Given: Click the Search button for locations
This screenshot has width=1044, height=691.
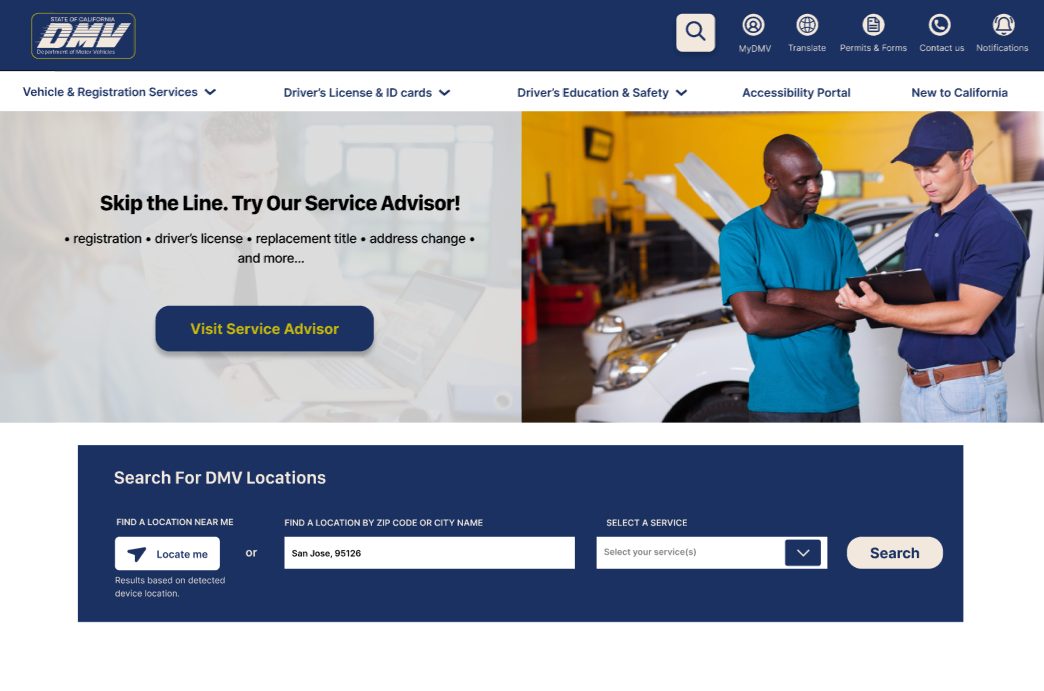Looking at the screenshot, I should coord(894,553).
